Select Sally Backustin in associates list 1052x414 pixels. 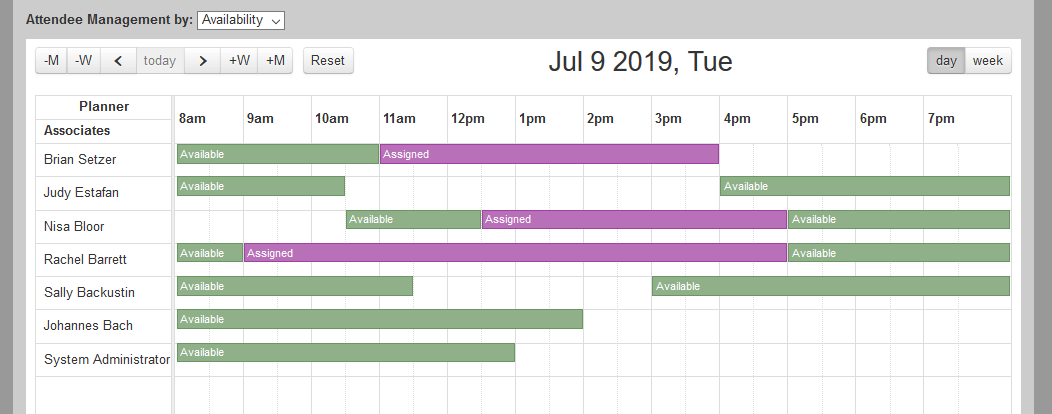[89, 293]
